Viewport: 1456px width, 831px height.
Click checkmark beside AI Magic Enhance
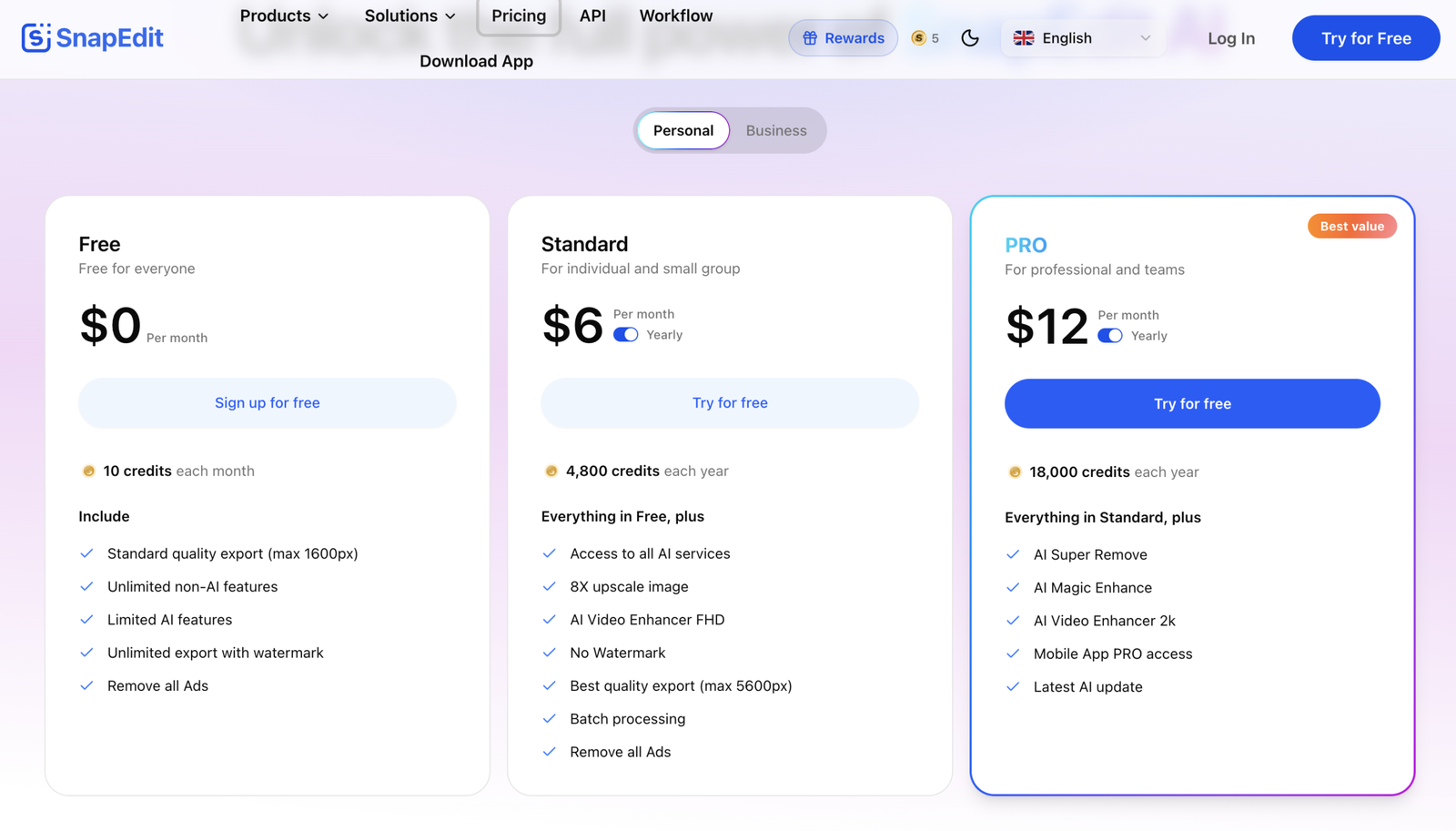tap(1013, 588)
